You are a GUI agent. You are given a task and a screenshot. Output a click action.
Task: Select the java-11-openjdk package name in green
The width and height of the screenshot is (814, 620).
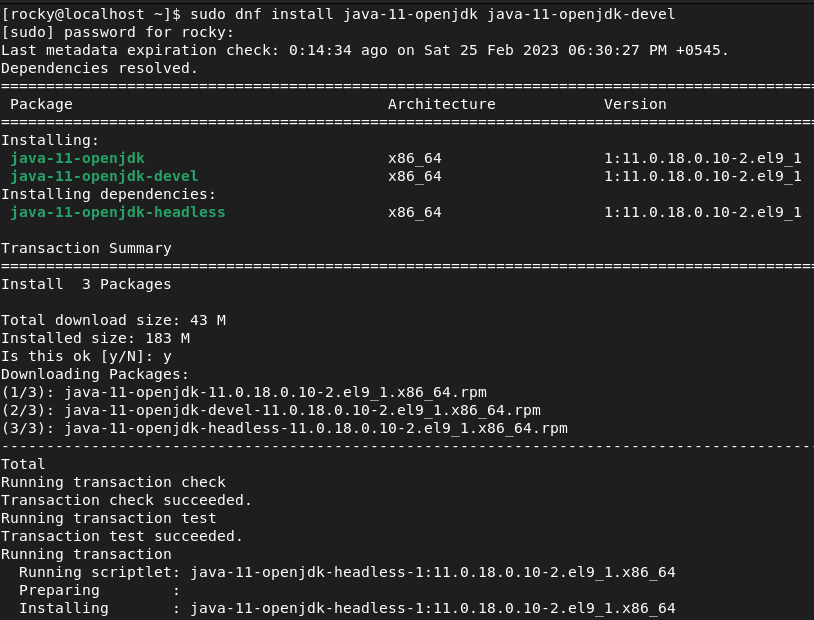coord(76,158)
